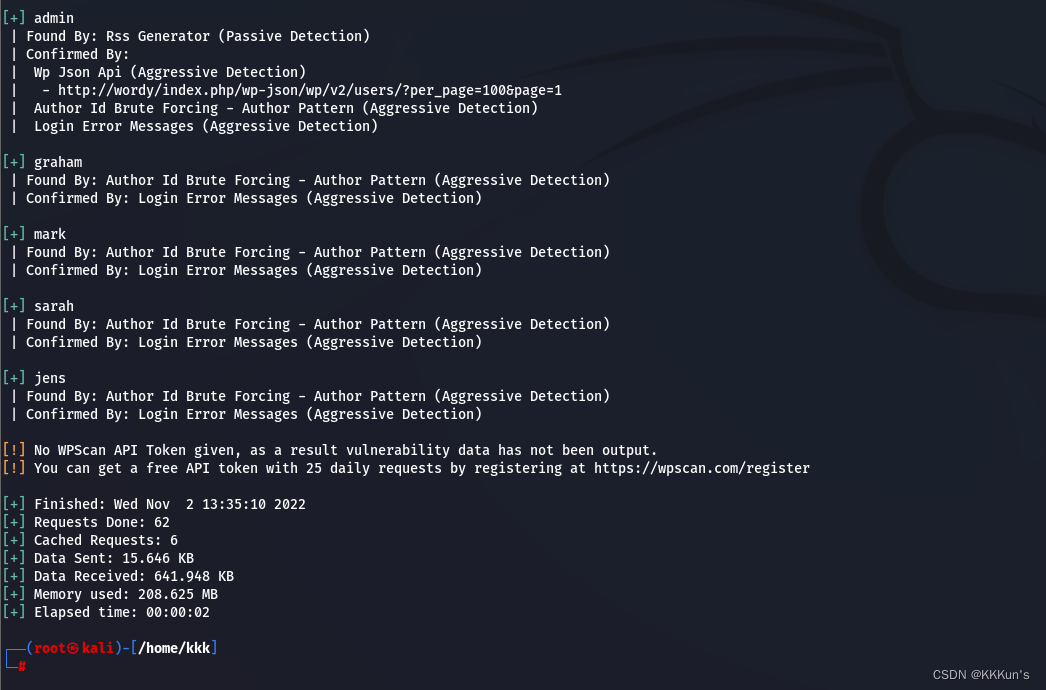Viewport: 1046px width, 690px height.
Task: Click the wp-json users API URL
Action: click(x=310, y=90)
